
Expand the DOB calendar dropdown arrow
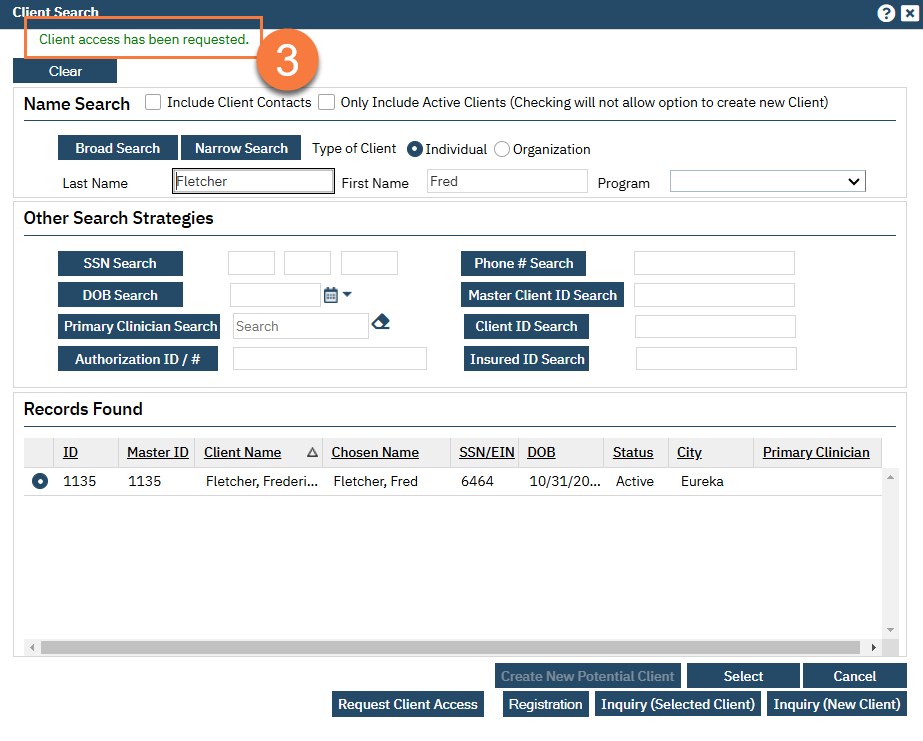click(x=347, y=295)
